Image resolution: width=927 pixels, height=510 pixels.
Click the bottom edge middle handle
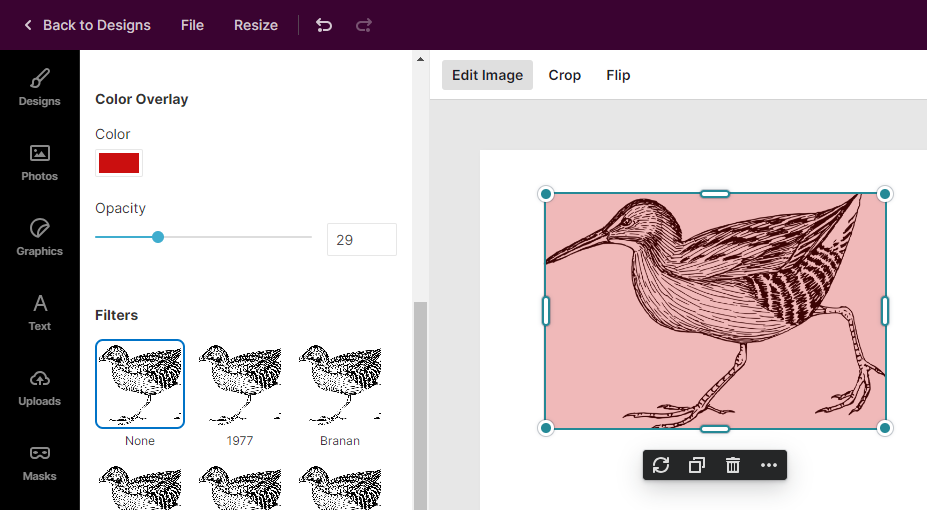click(x=715, y=428)
